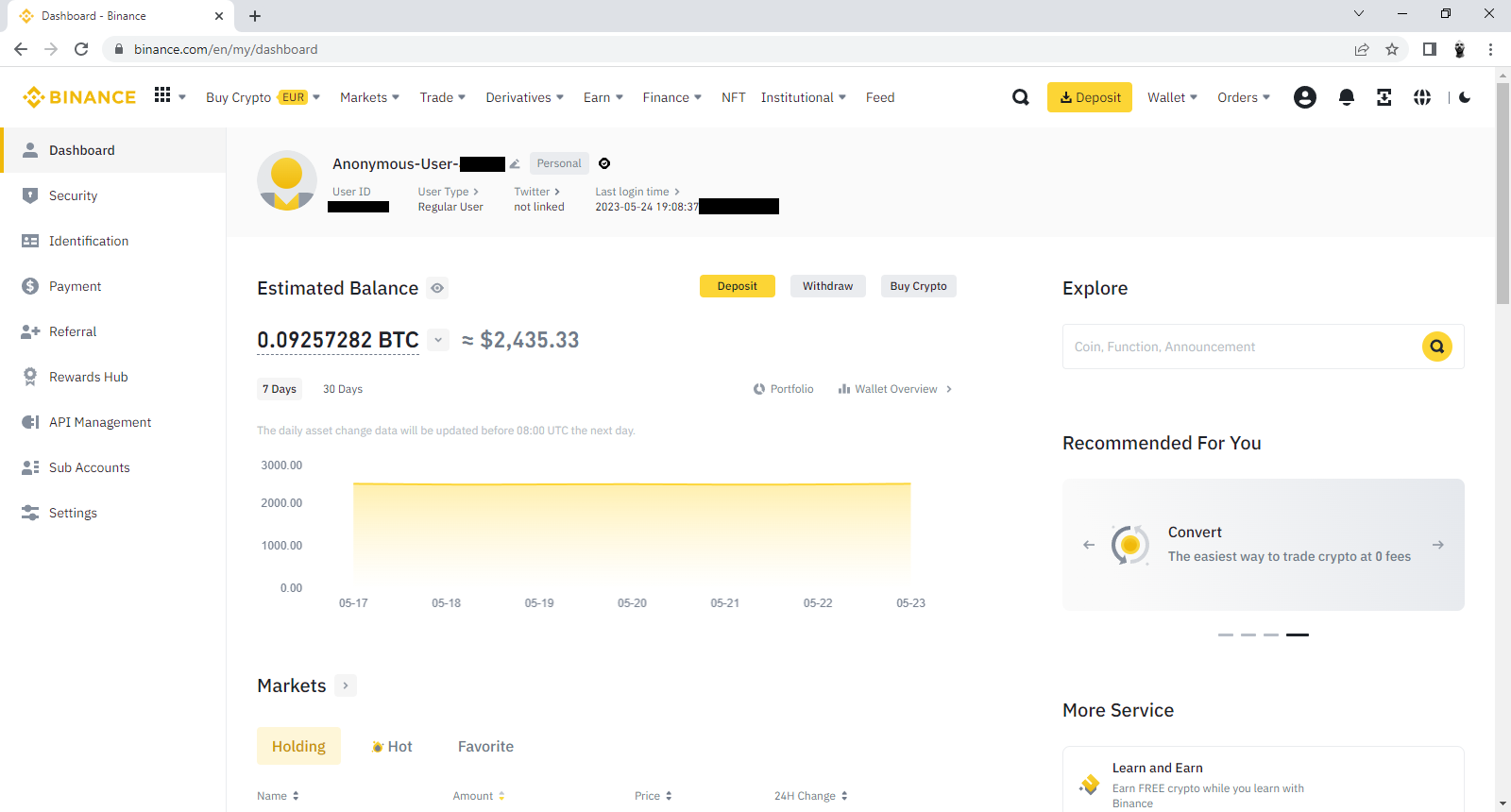
Task: Click the download app QR icon
Action: pos(1384,97)
